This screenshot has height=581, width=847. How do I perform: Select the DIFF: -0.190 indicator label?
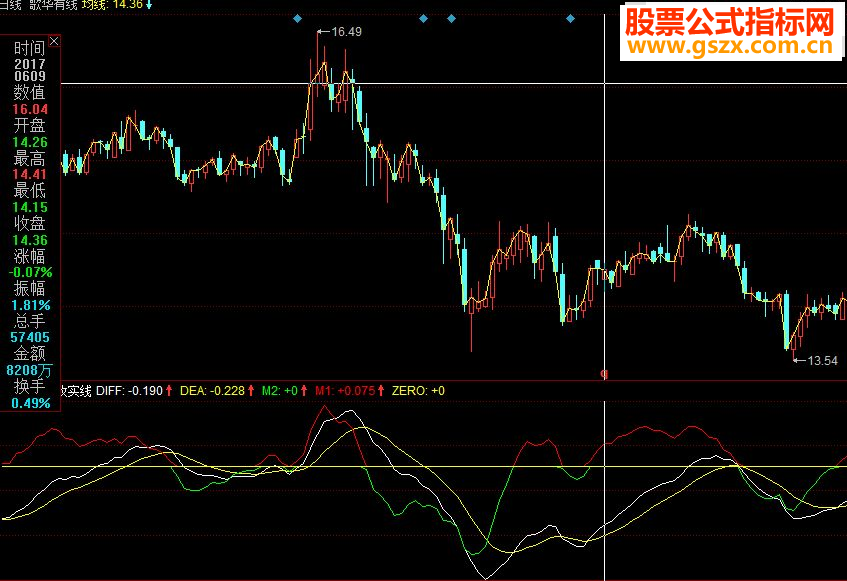[129, 390]
